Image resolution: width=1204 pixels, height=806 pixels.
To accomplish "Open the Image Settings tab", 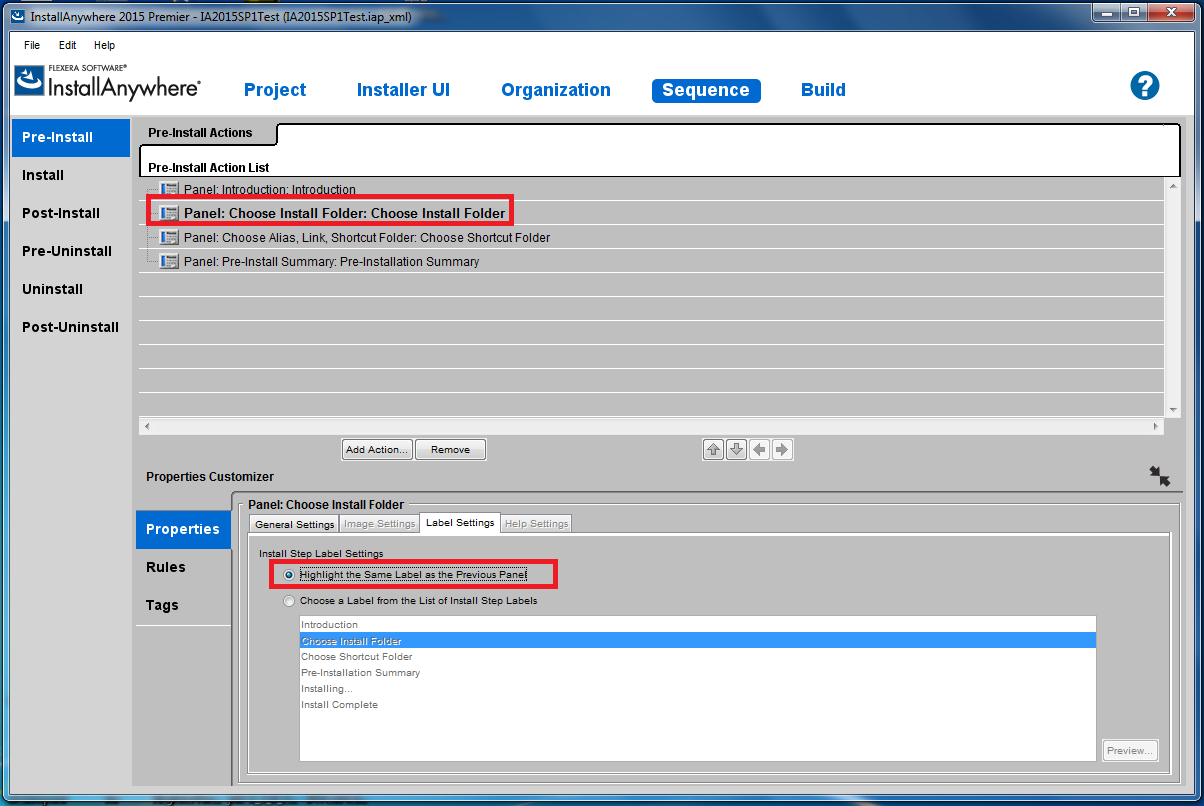I will [x=379, y=524].
